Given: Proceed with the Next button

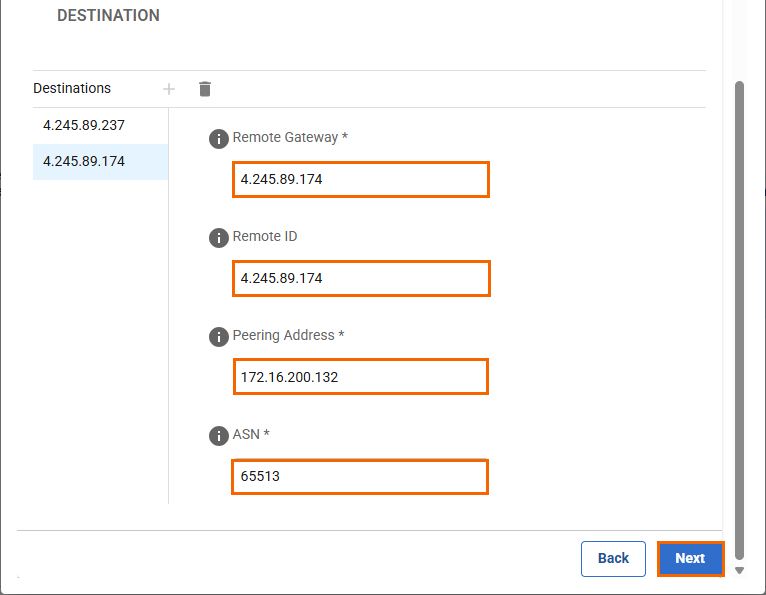Looking at the screenshot, I should coord(690,559).
